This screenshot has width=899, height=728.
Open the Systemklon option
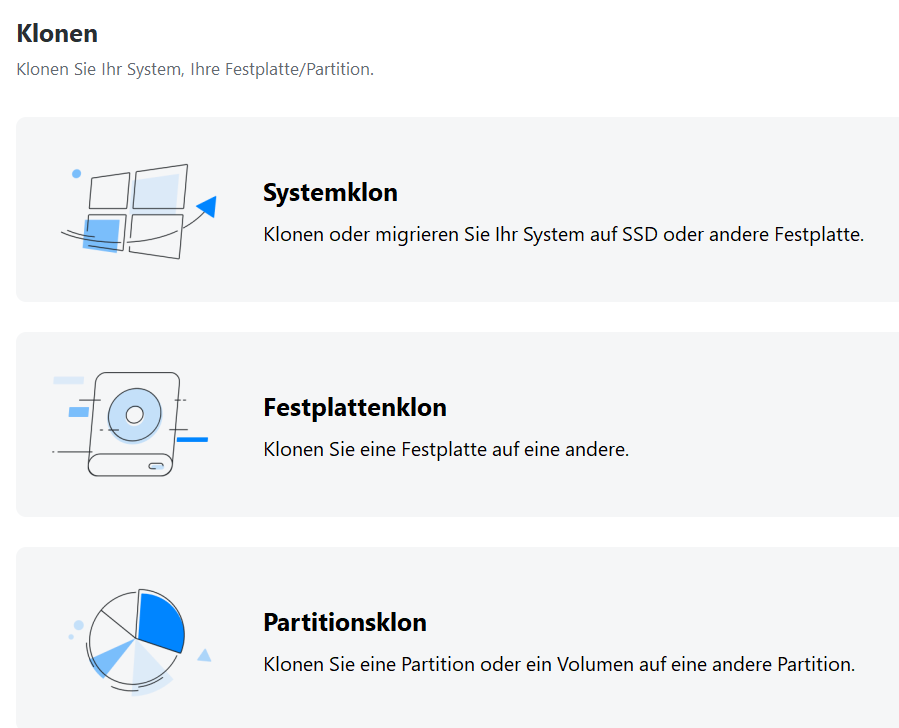click(330, 193)
